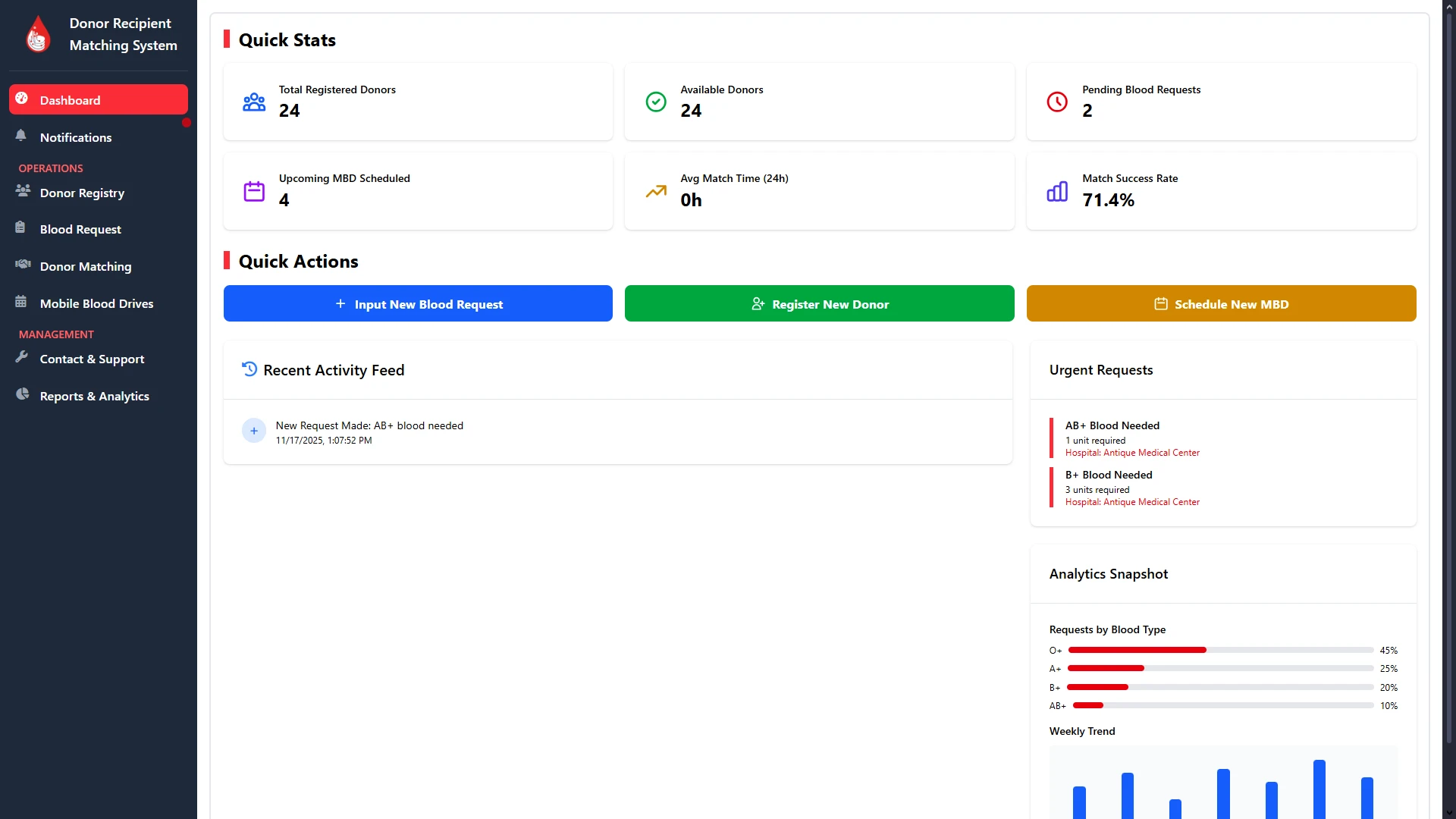Click the Quick Actions heading
Screen dimensions: 1456x819
298,262
